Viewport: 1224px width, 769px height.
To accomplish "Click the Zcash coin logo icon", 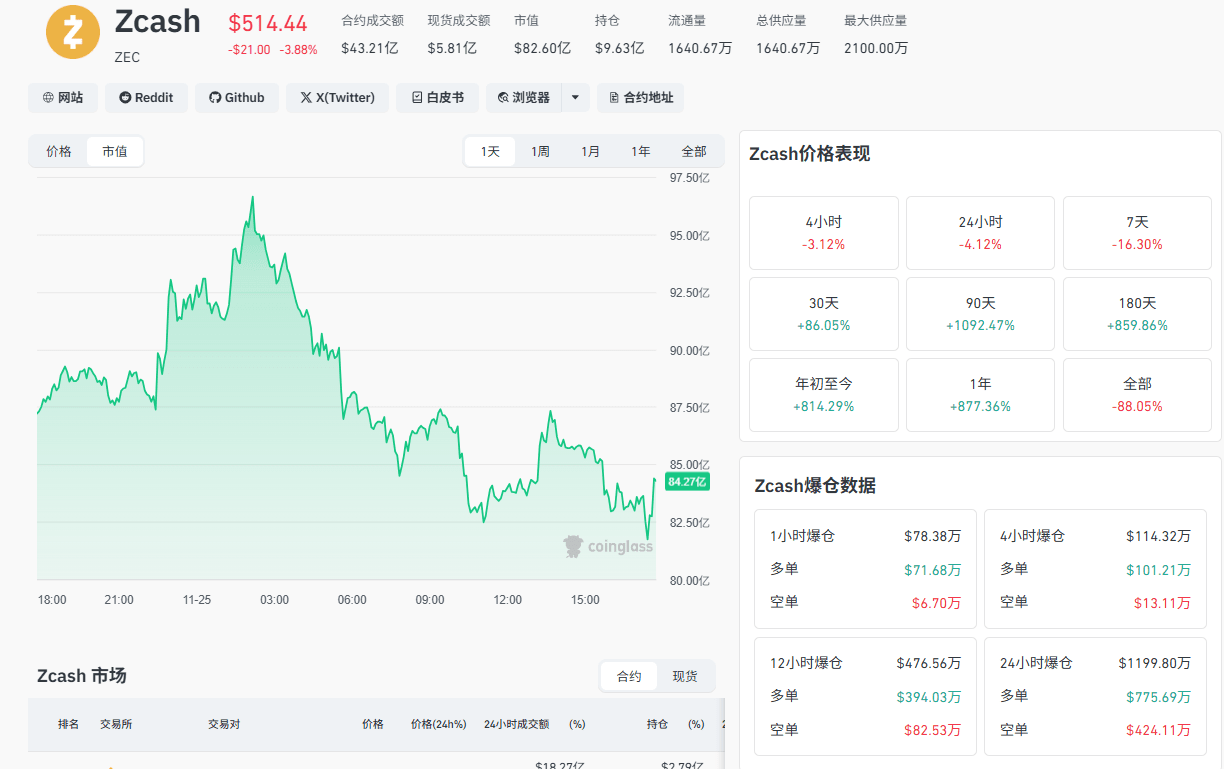I will (x=73, y=32).
